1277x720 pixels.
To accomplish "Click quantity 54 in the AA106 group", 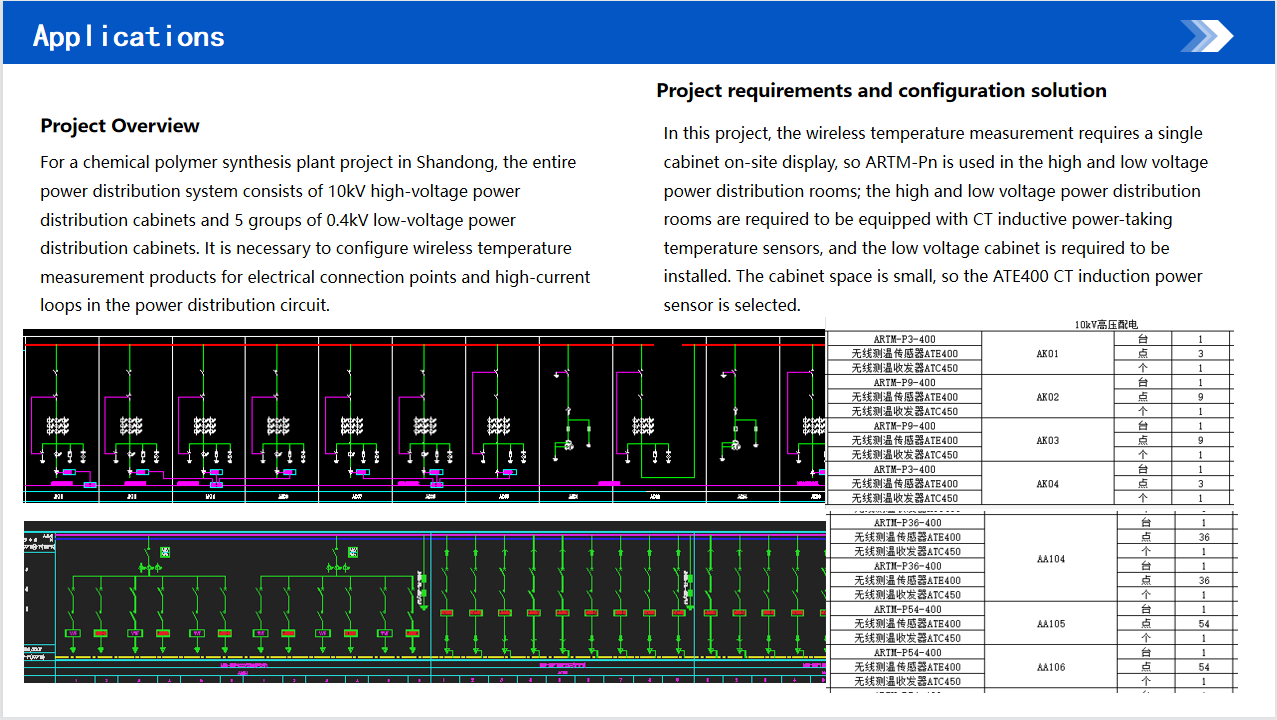I will tap(1204, 667).
